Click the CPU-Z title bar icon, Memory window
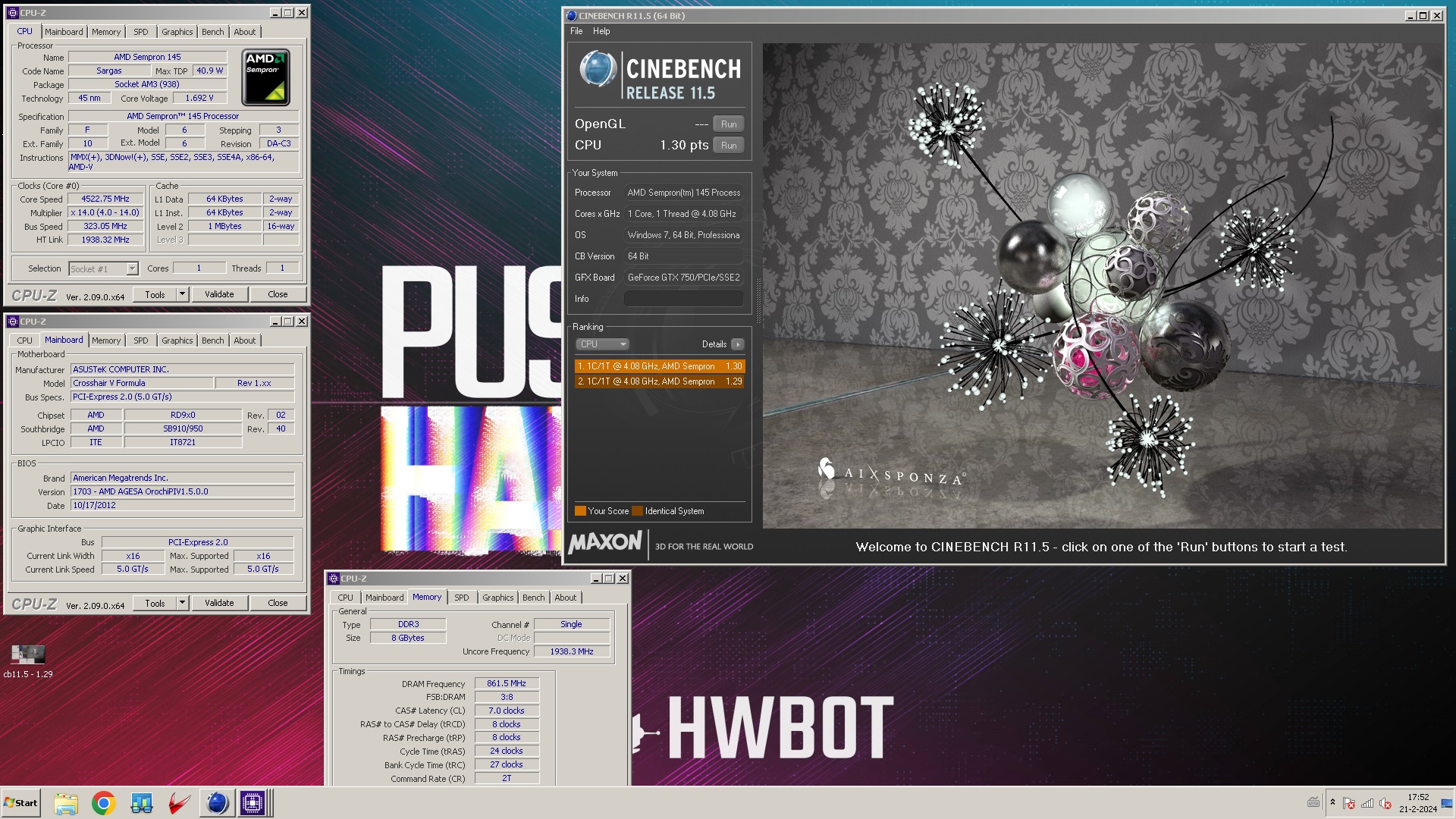The height and width of the screenshot is (819, 1456). pos(334,579)
